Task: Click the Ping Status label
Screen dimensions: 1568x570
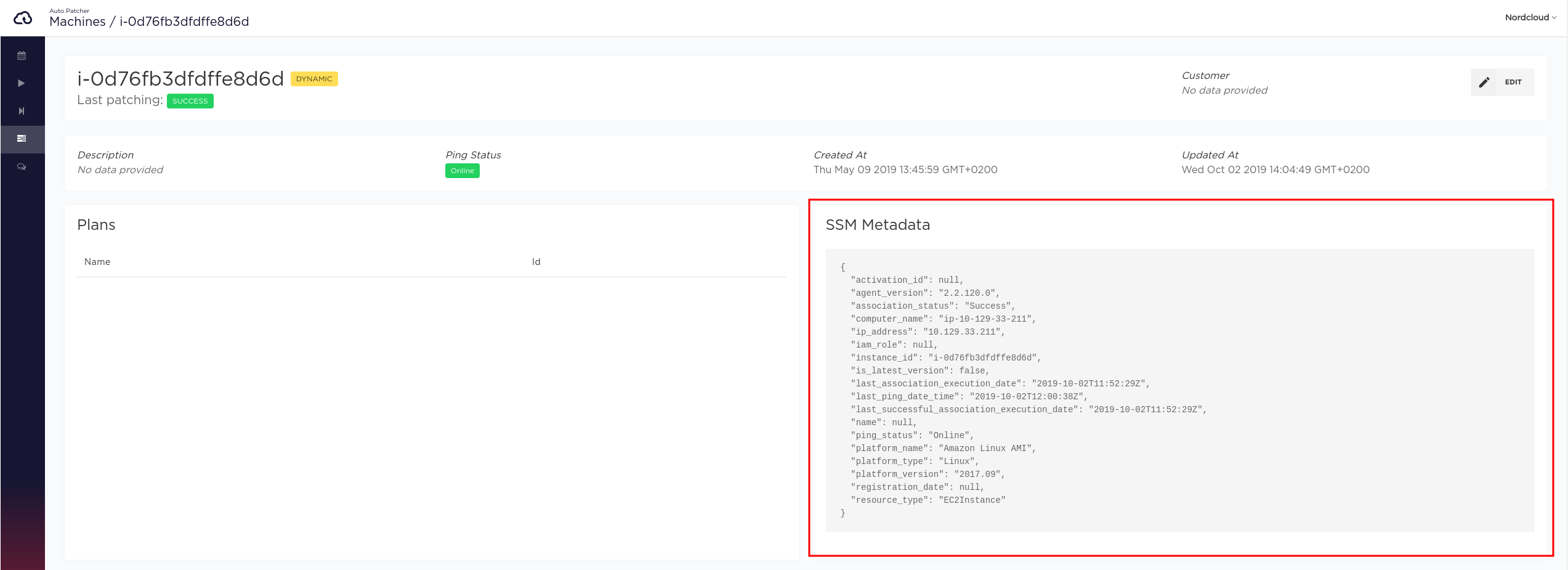Action: pyautogui.click(x=473, y=155)
